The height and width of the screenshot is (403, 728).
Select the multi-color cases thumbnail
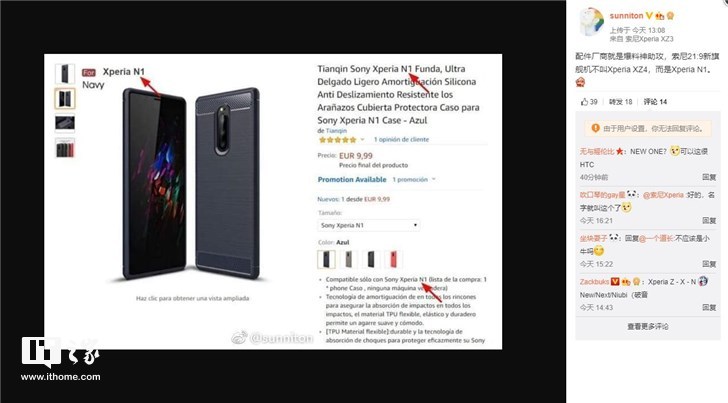(65, 149)
